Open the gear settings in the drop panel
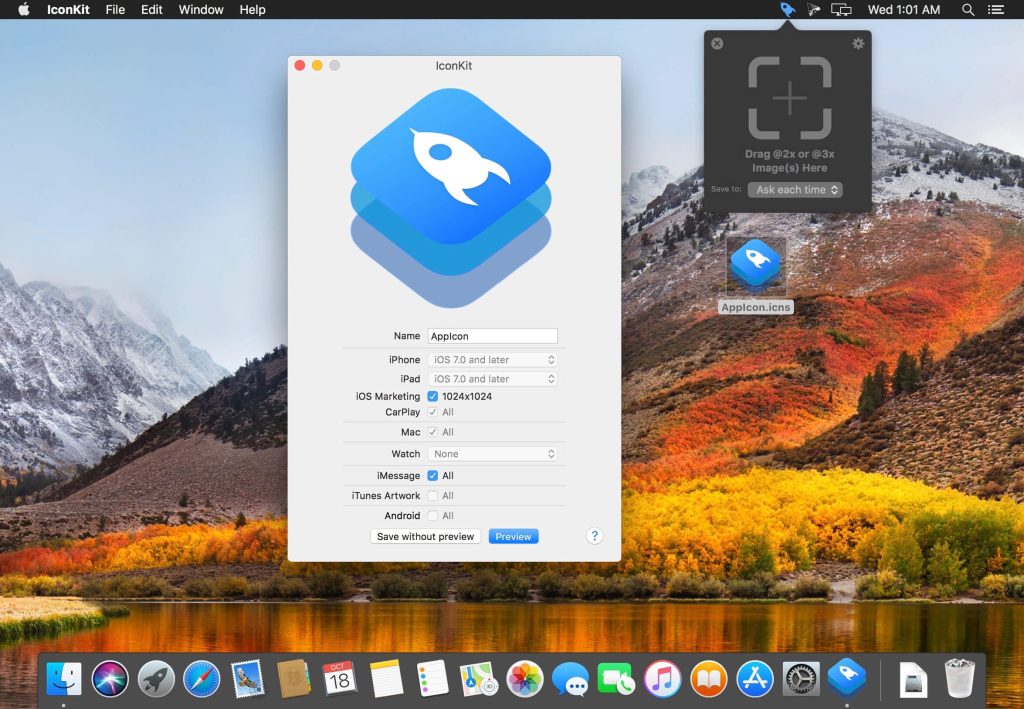Screen dimensions: 1024x709 (x=857, y=44)
